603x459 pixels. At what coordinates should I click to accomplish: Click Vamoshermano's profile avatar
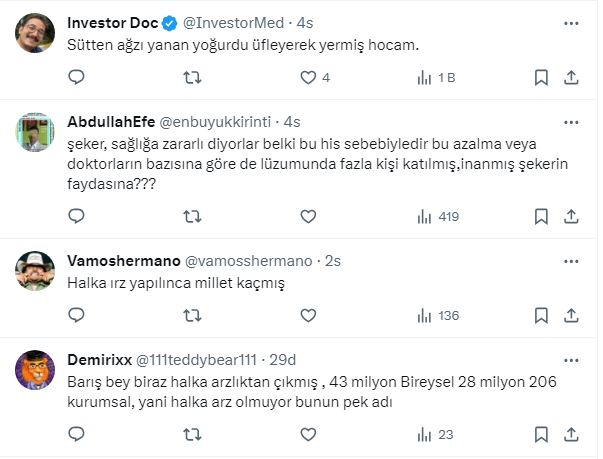coord(35,269)
